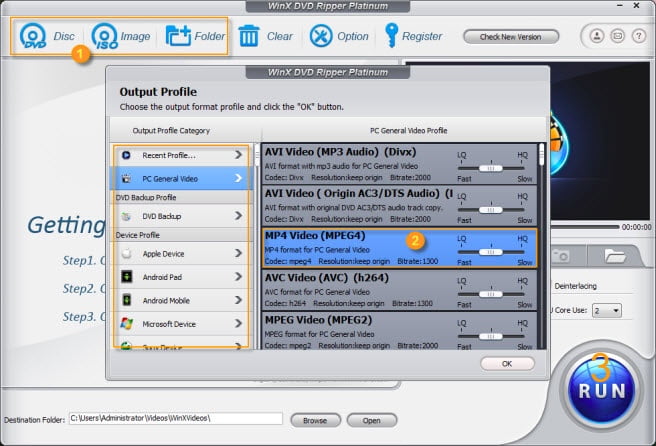Adjust quality slider for AVC Video profile

[491, 294]
